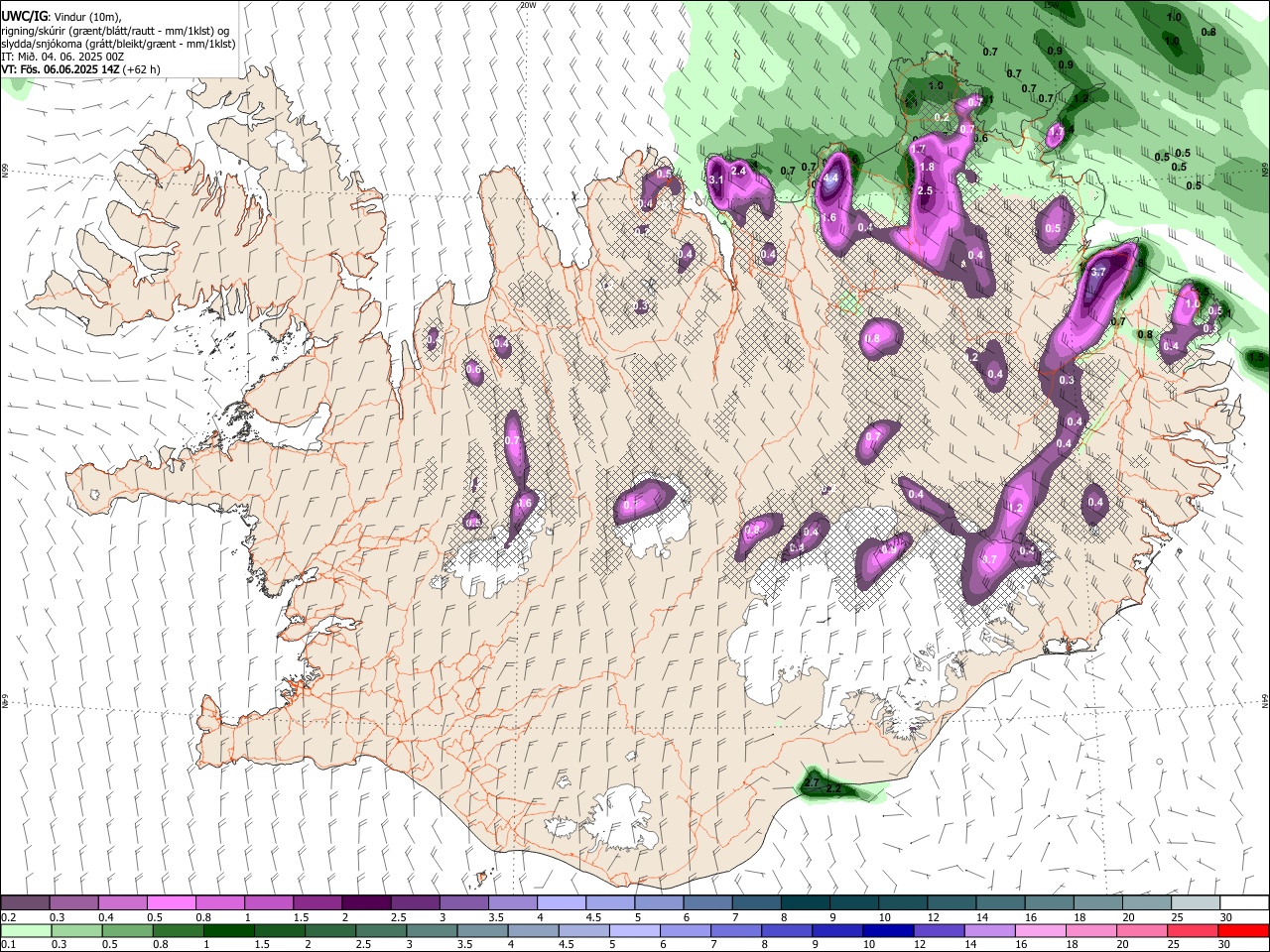Click the 2.7 rain value off south coast
The height and width of the screenshot is (952, 1270).
(811, 783)
